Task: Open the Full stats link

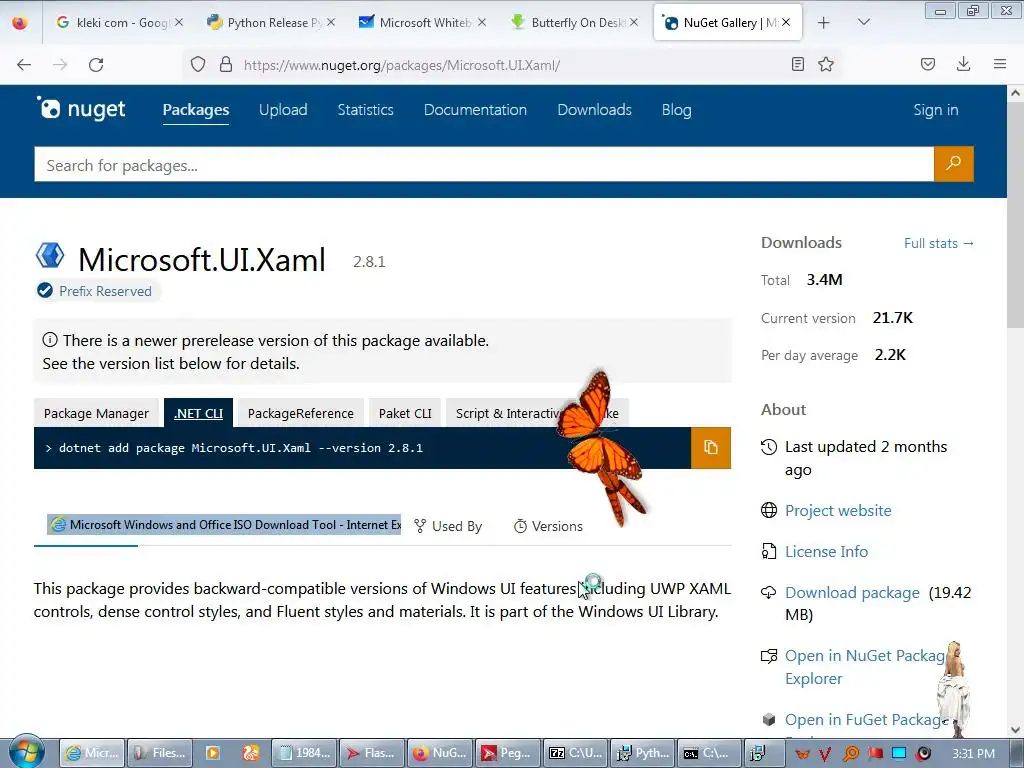Action: pyautogui.click(x=938, y=244)
